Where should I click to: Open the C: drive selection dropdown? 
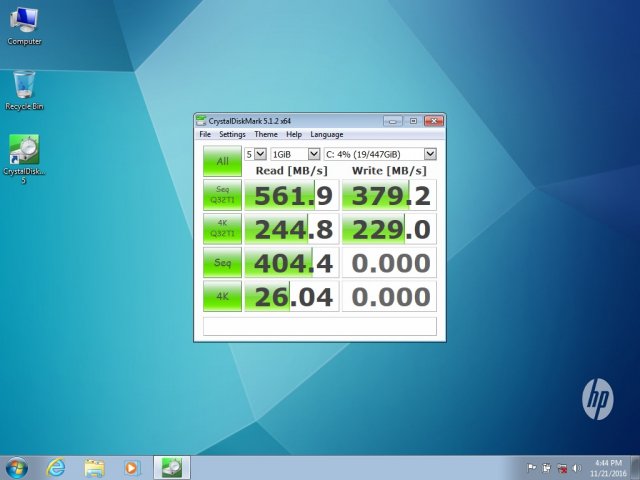coord(380,154)
